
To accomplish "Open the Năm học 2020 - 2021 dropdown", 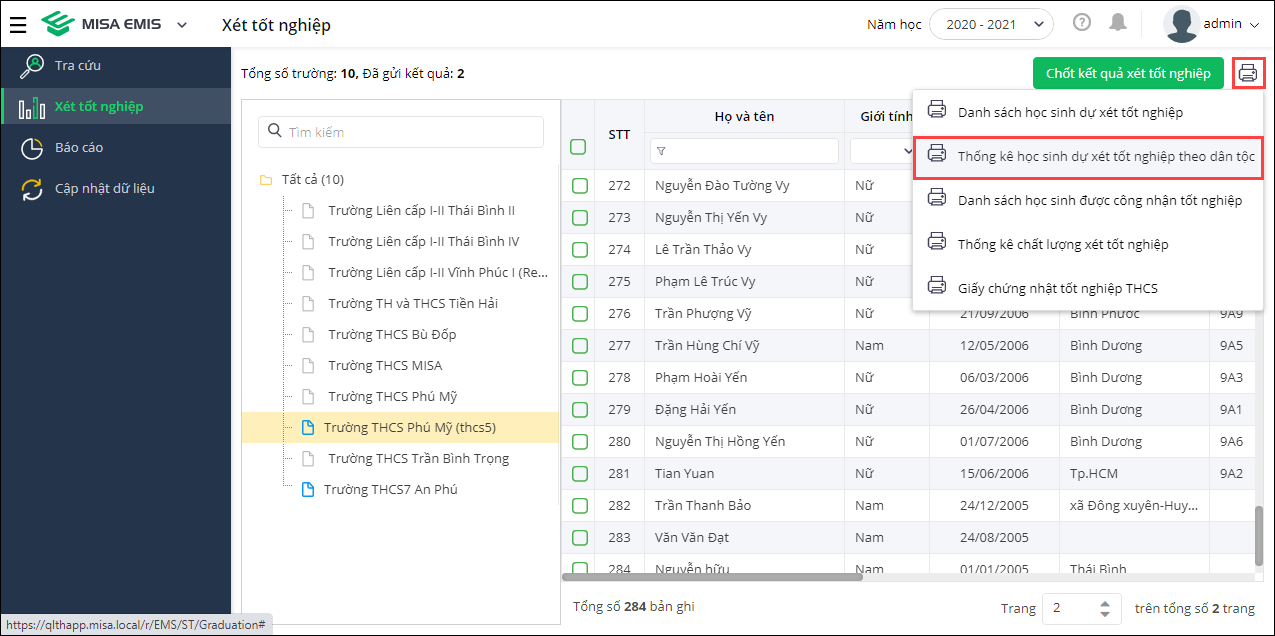I will pos(991,24).
